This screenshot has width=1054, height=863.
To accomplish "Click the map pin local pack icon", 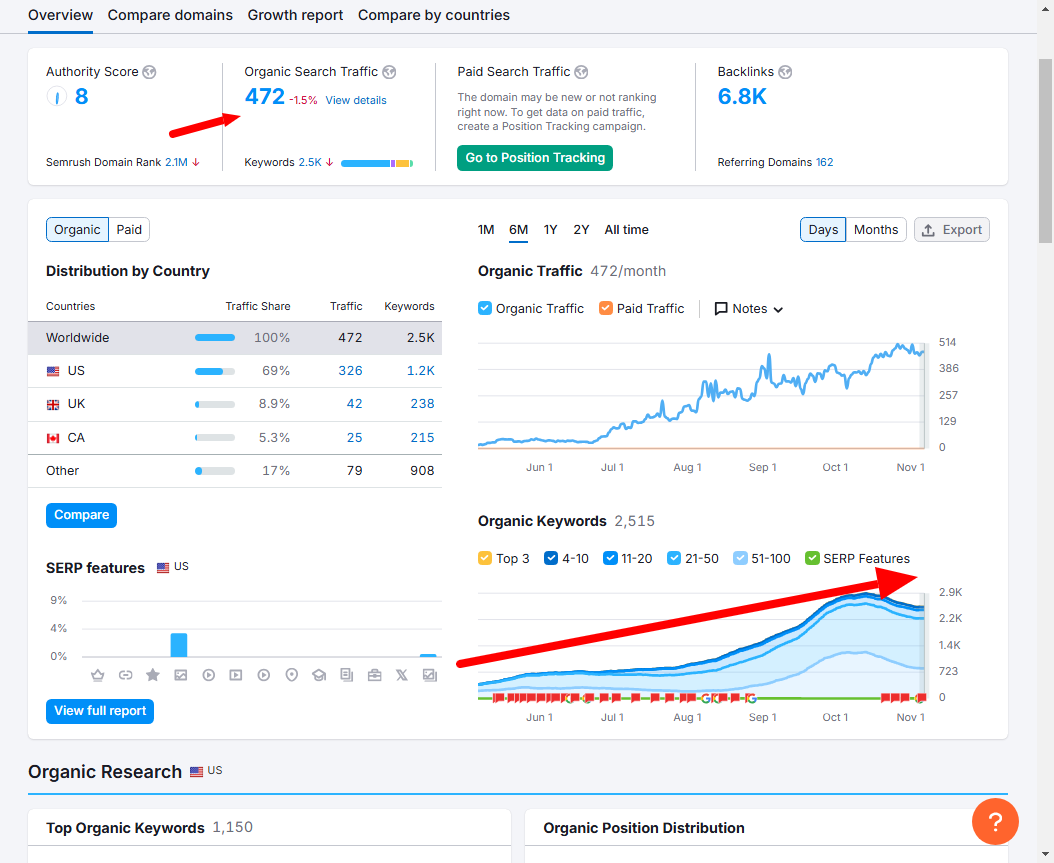I will 292,675.
